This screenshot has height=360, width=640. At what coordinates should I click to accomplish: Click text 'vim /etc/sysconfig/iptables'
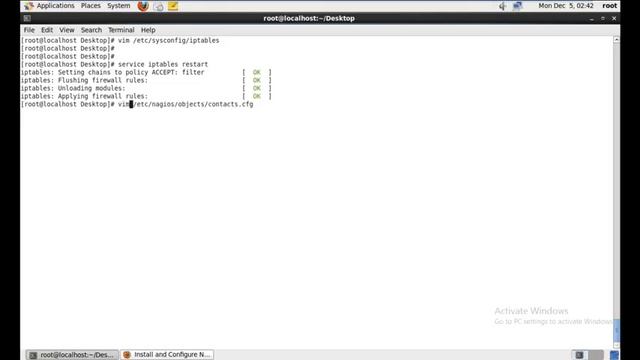(x=168, y=40)
